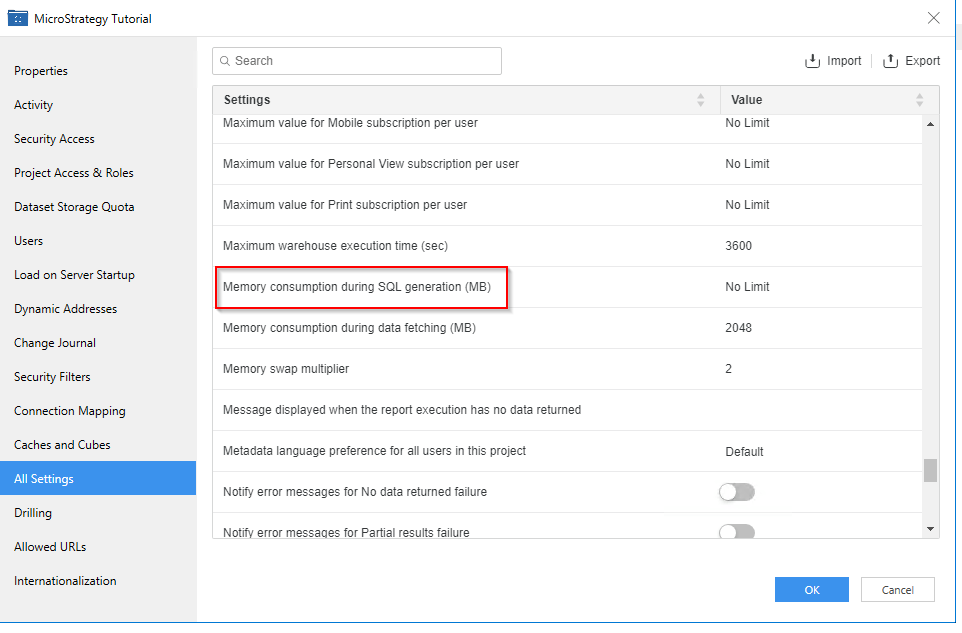Click No Limit value for SQL generation memory

pyautogui.click(x=747, y=287)
